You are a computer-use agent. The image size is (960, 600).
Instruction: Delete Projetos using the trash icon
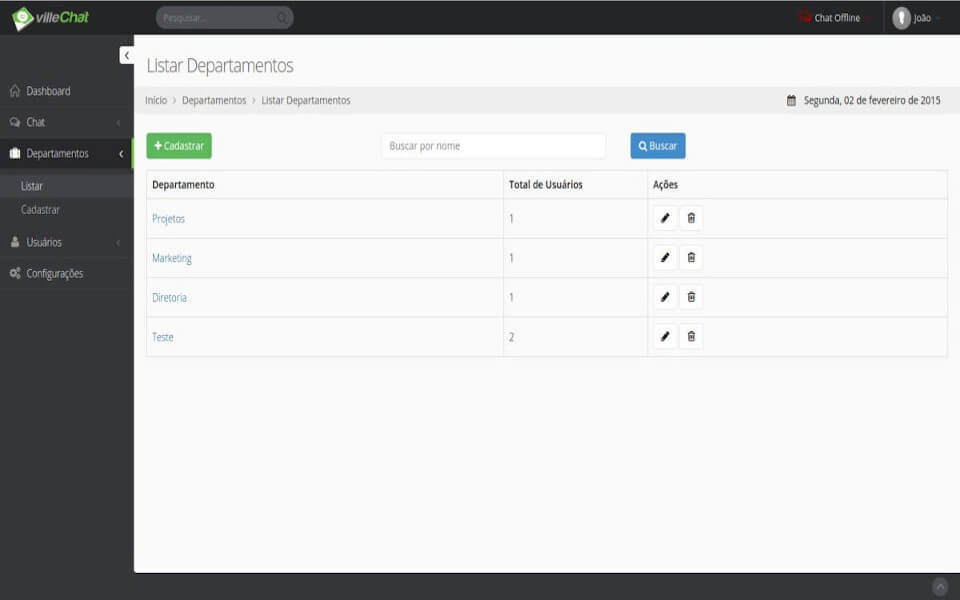[691, 218]
